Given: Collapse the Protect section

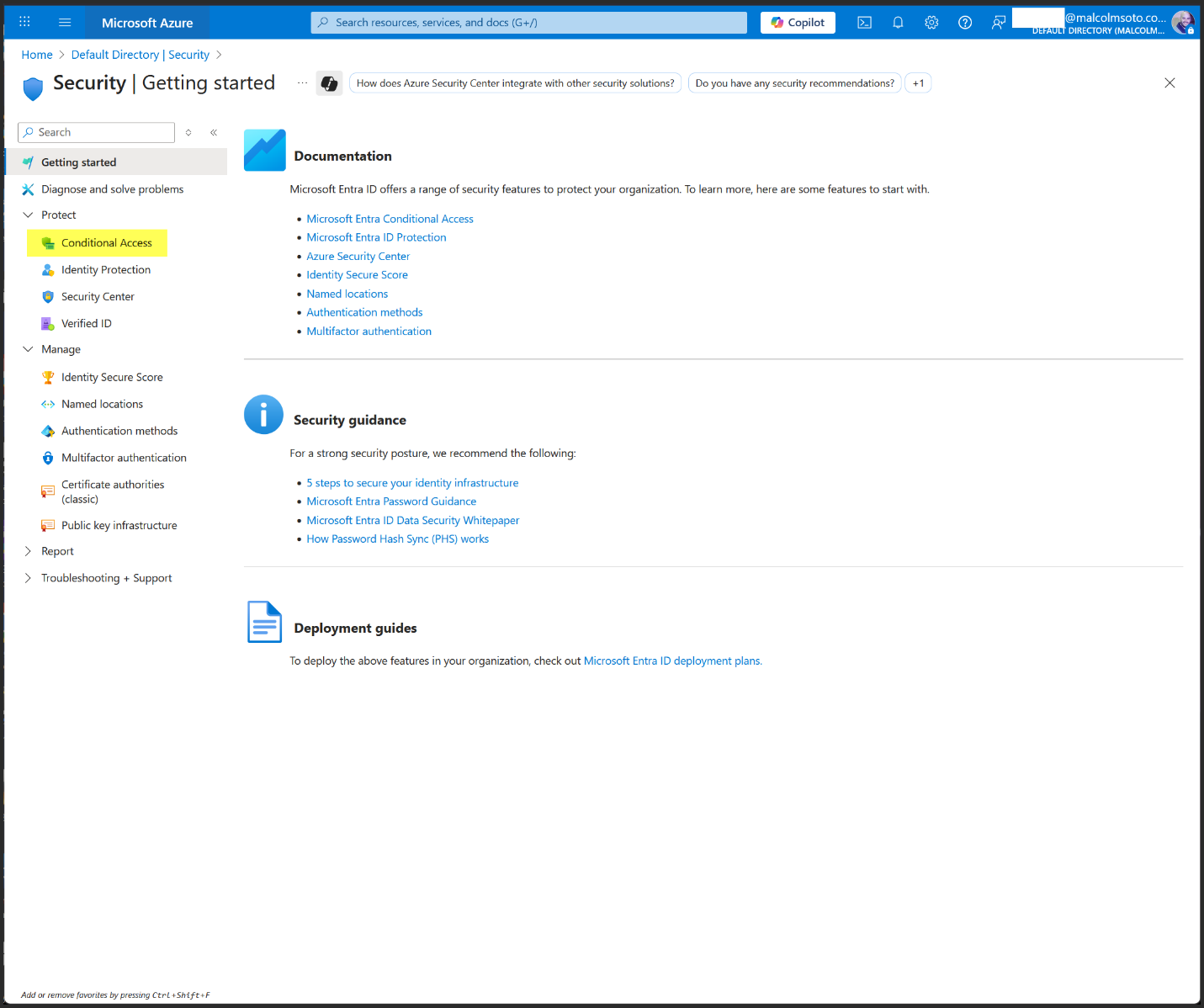Looking at the screenshot, I should pos(28,215).
